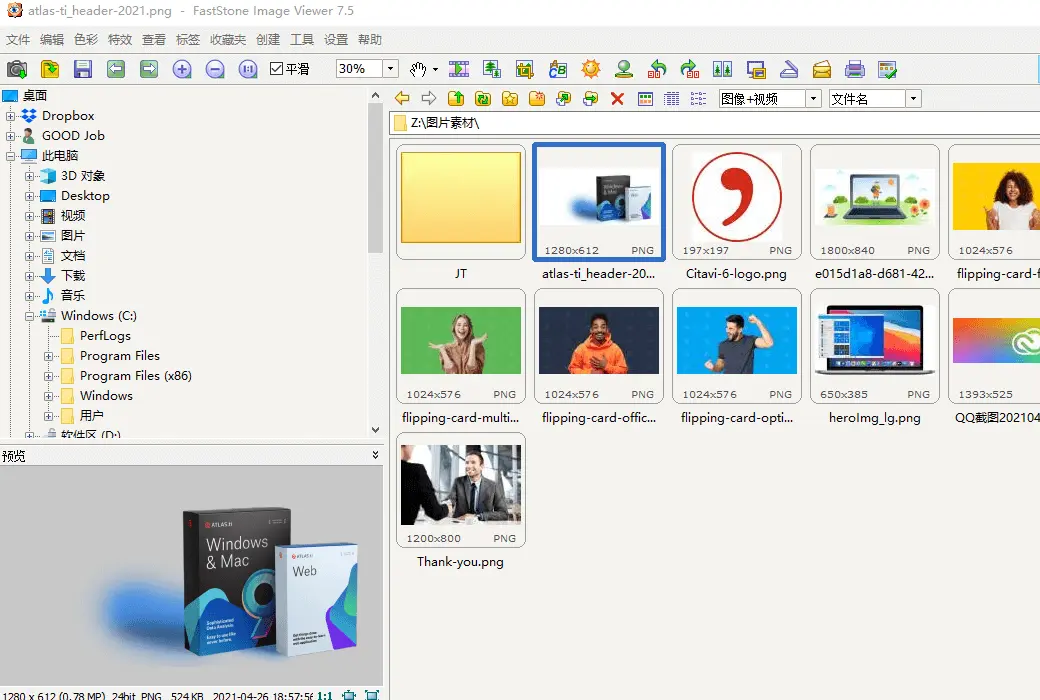Screen dimensions: 1040x700
Task: Expand the 下载 folder node
Action: (x=29, y=277)
